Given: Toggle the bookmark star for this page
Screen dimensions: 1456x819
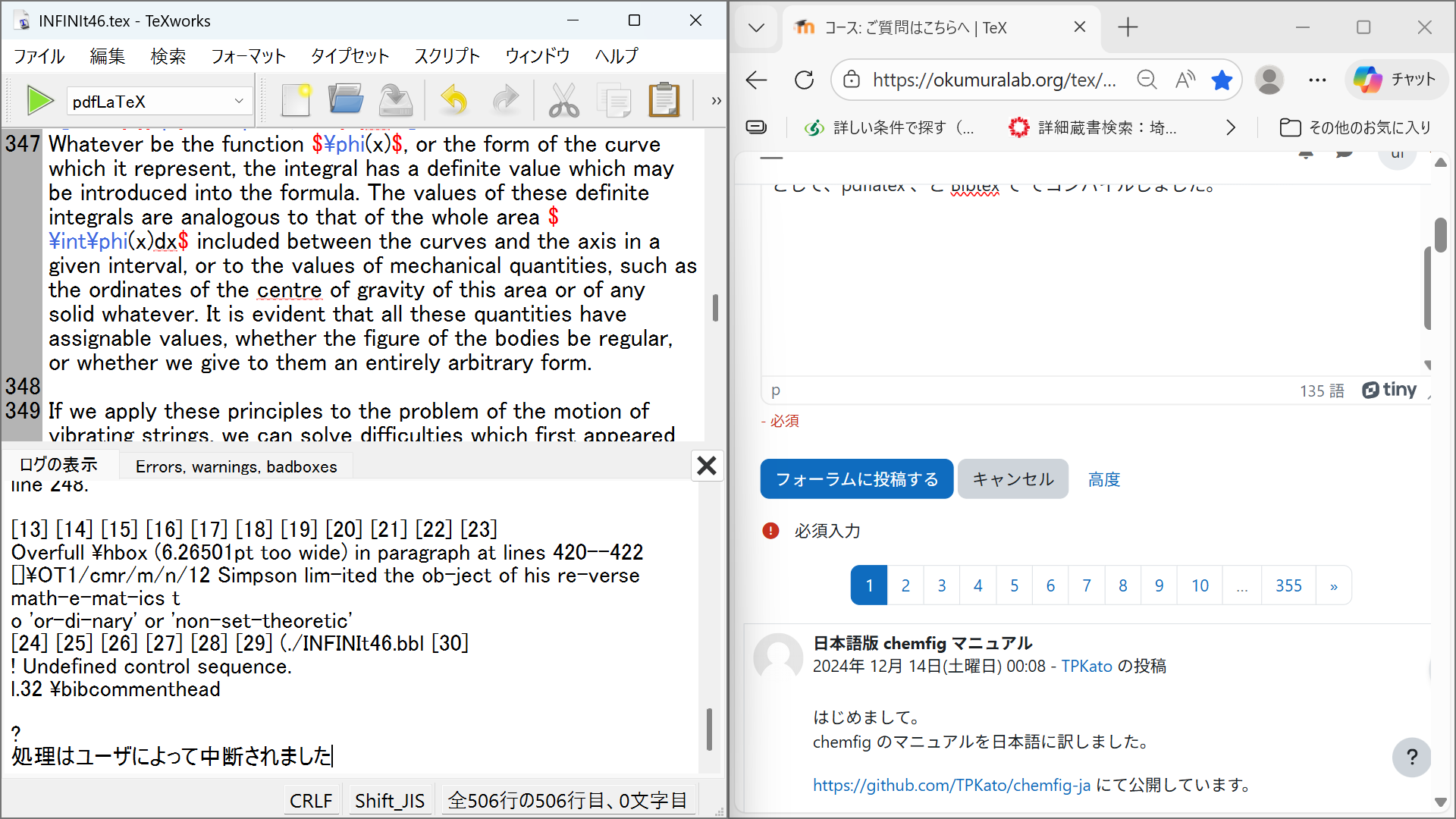Looking at the screenshot, I should 1222,80.
